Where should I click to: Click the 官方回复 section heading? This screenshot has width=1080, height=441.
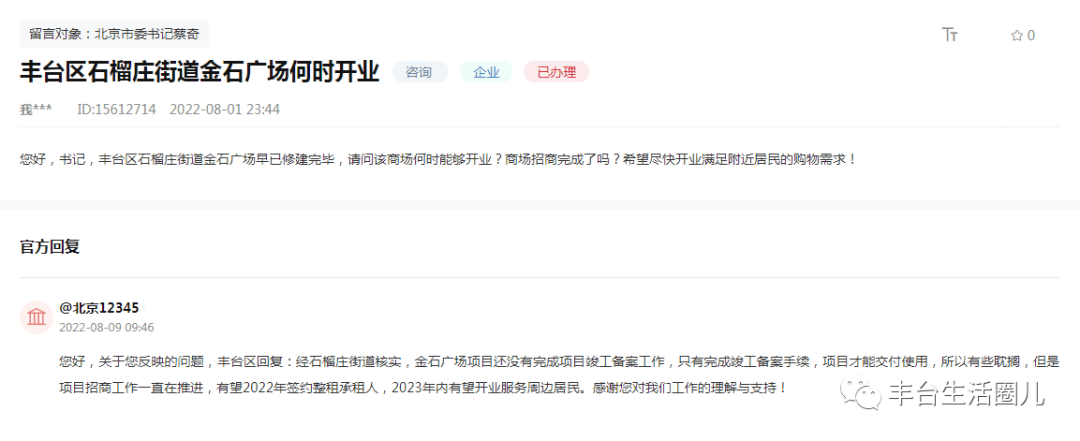(50, 247)
